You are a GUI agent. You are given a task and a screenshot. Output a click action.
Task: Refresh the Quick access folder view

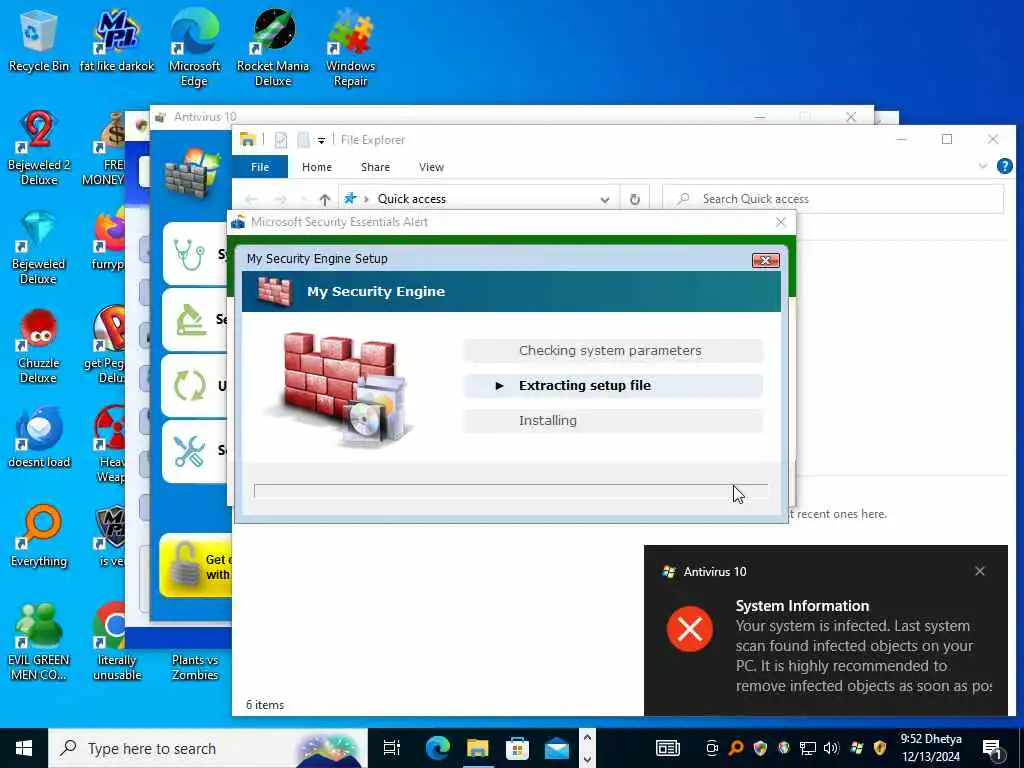click(635, 199)
